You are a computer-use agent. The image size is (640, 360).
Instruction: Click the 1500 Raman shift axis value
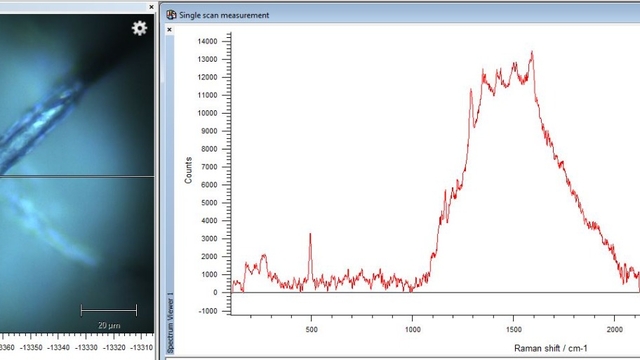pyautogui.click(x=513, y=329)
